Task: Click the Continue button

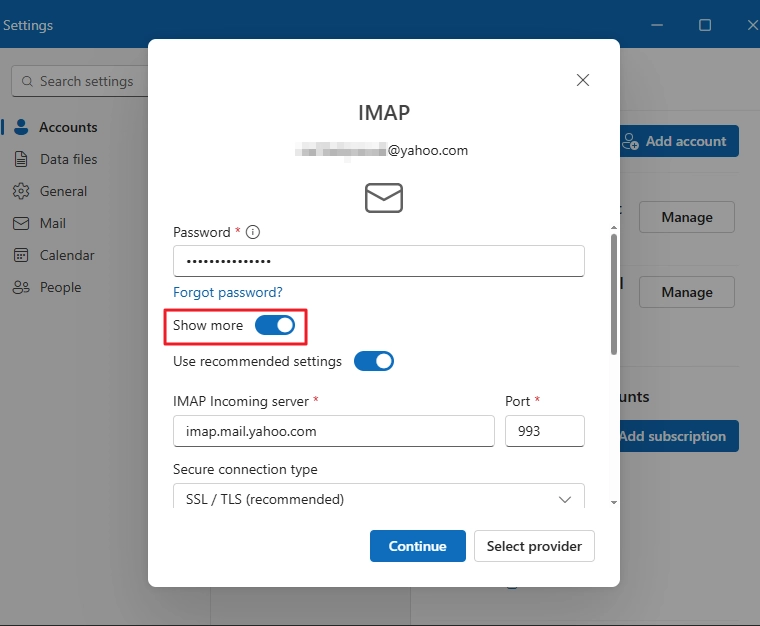Action: pyautogui.click(x=417, y=546)
